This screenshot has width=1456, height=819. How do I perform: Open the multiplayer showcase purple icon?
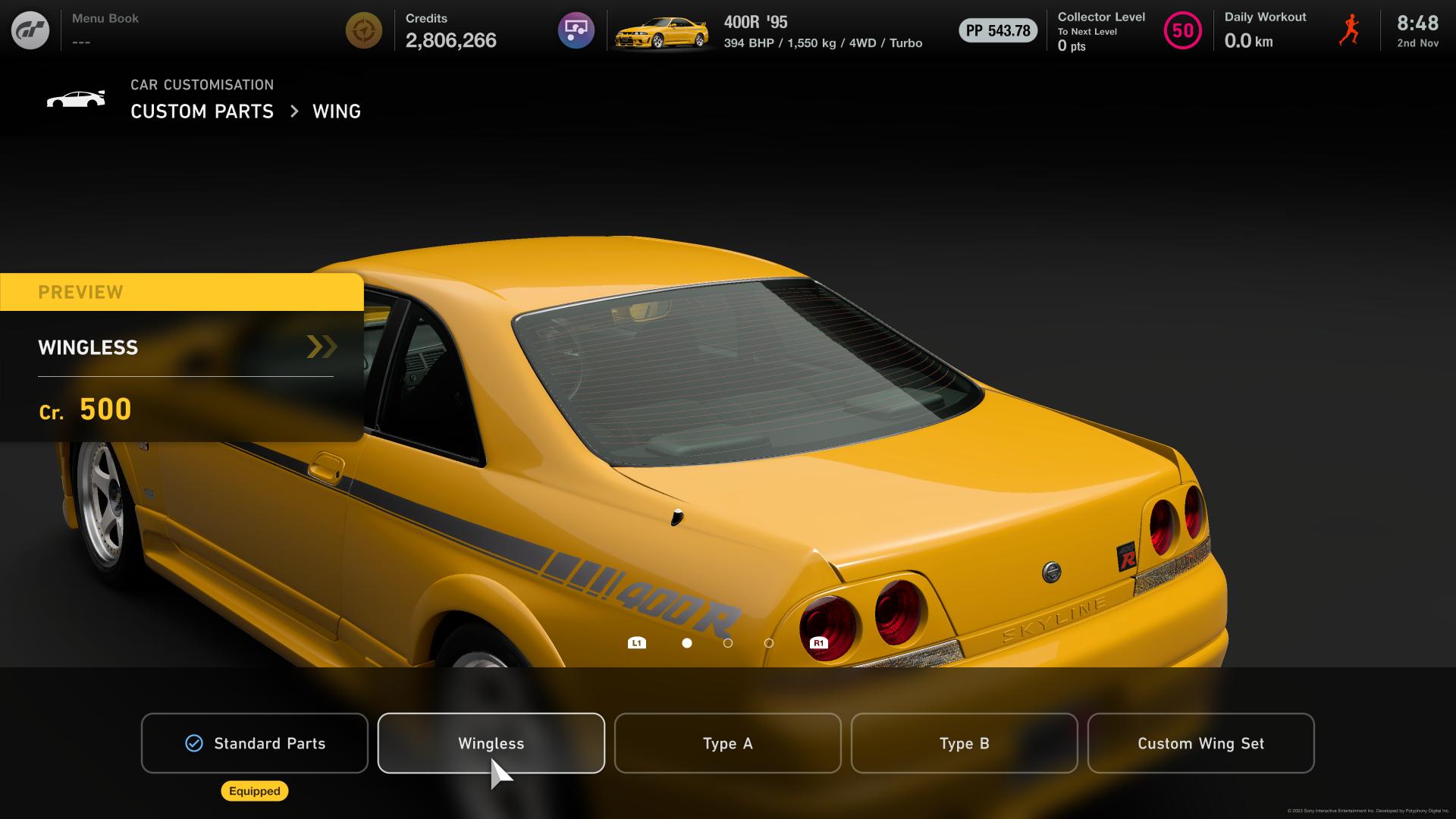[x=576, y=30]
